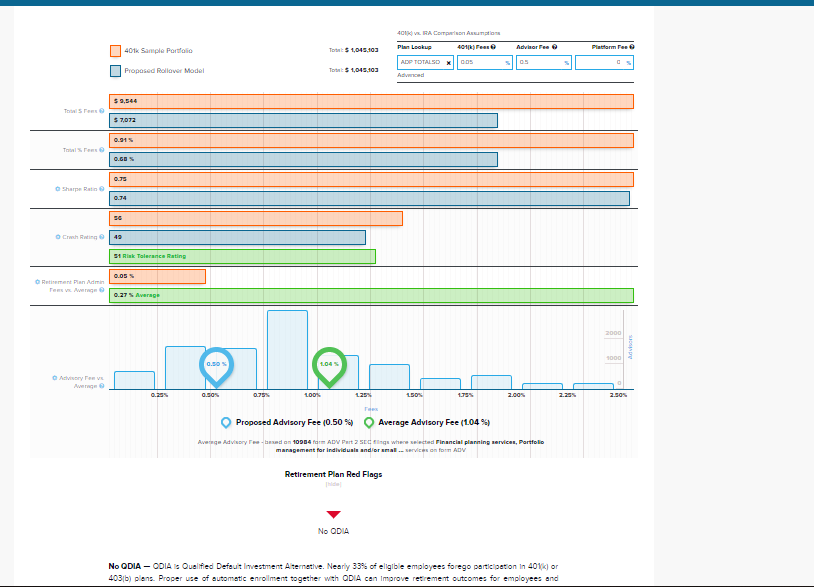The height and width of the screenshot is (587, 814).
Task: Click the 401(k) Fees input field
Action: 481,62
